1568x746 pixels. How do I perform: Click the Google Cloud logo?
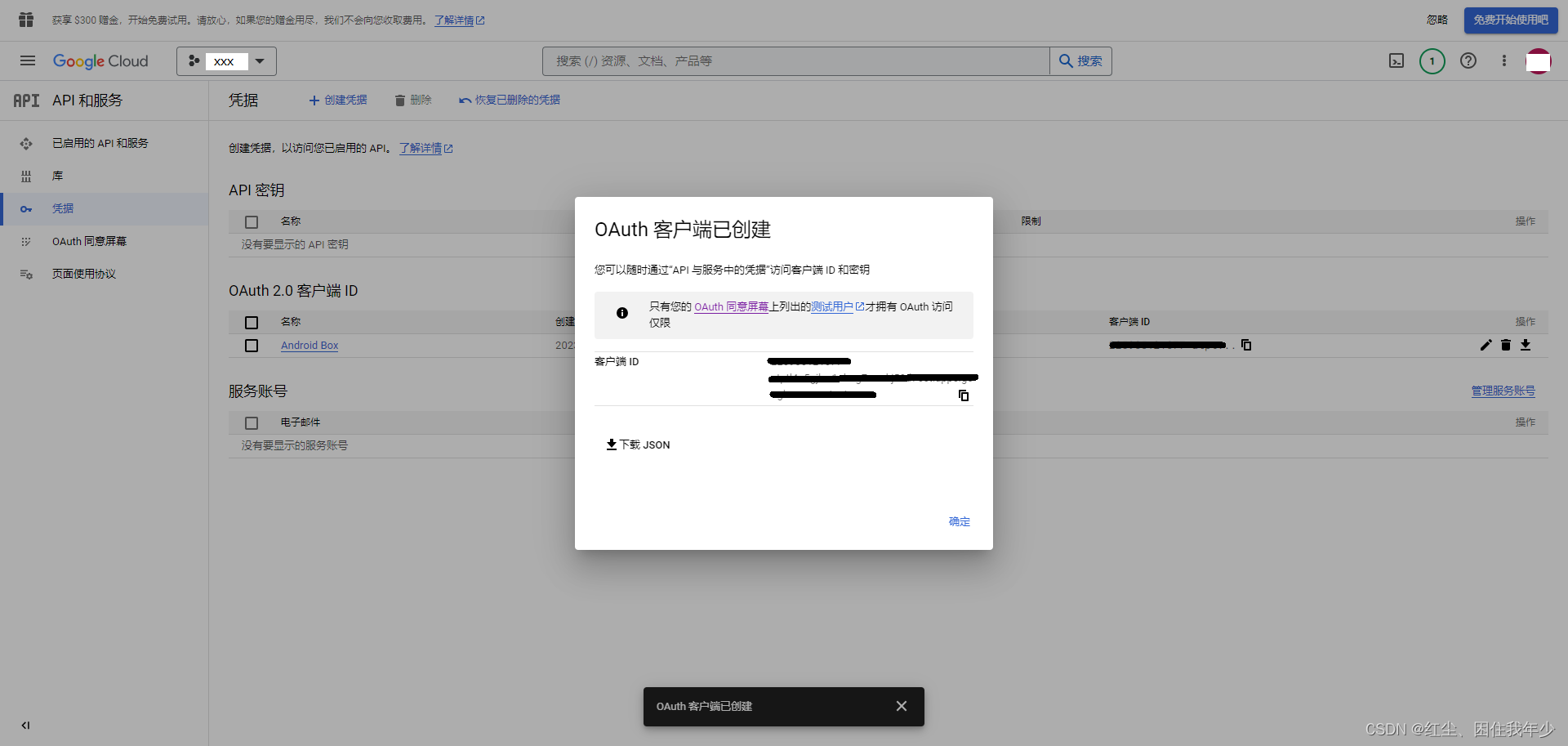[100, 61]
